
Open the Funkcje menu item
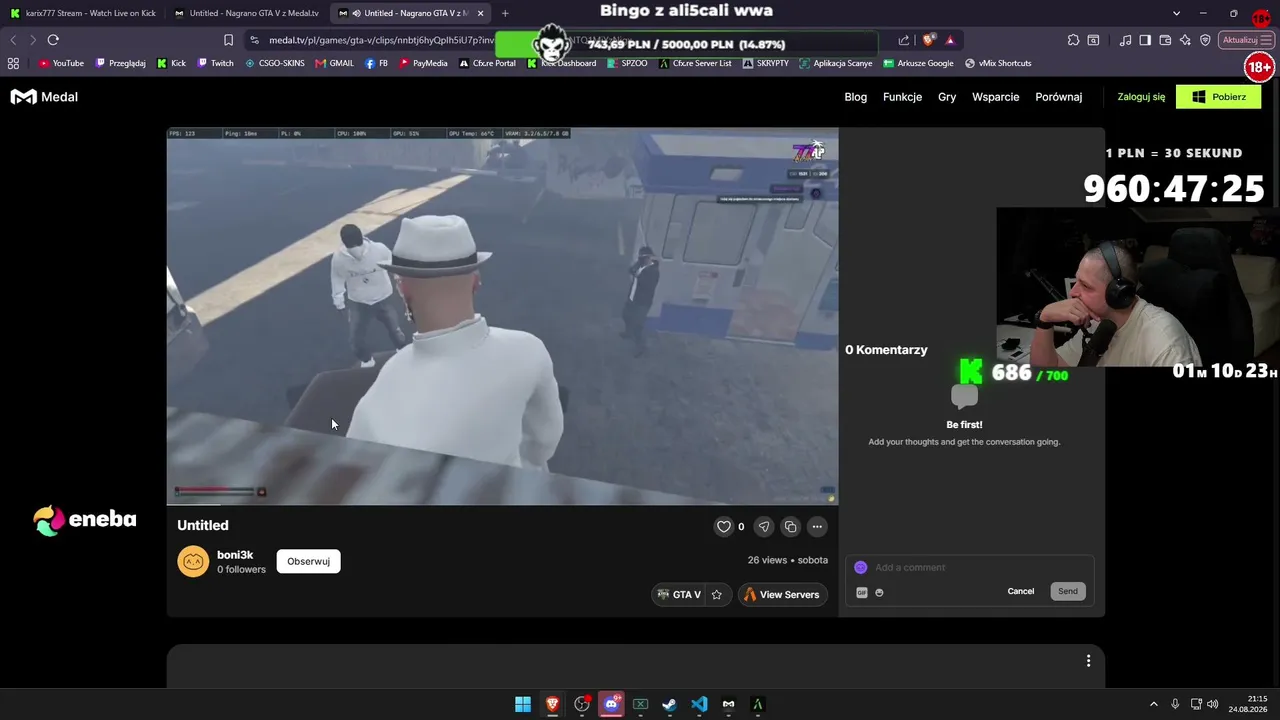pyautogui.click(x=902, y=97)
